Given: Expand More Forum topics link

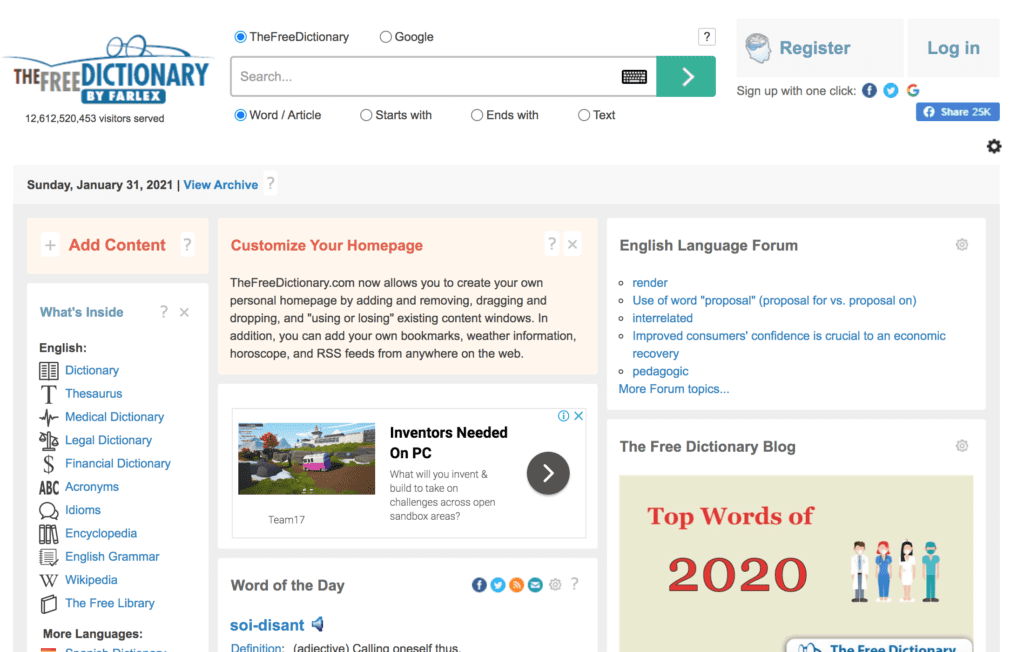Looking at the screenshot, I should click(674, 389).
